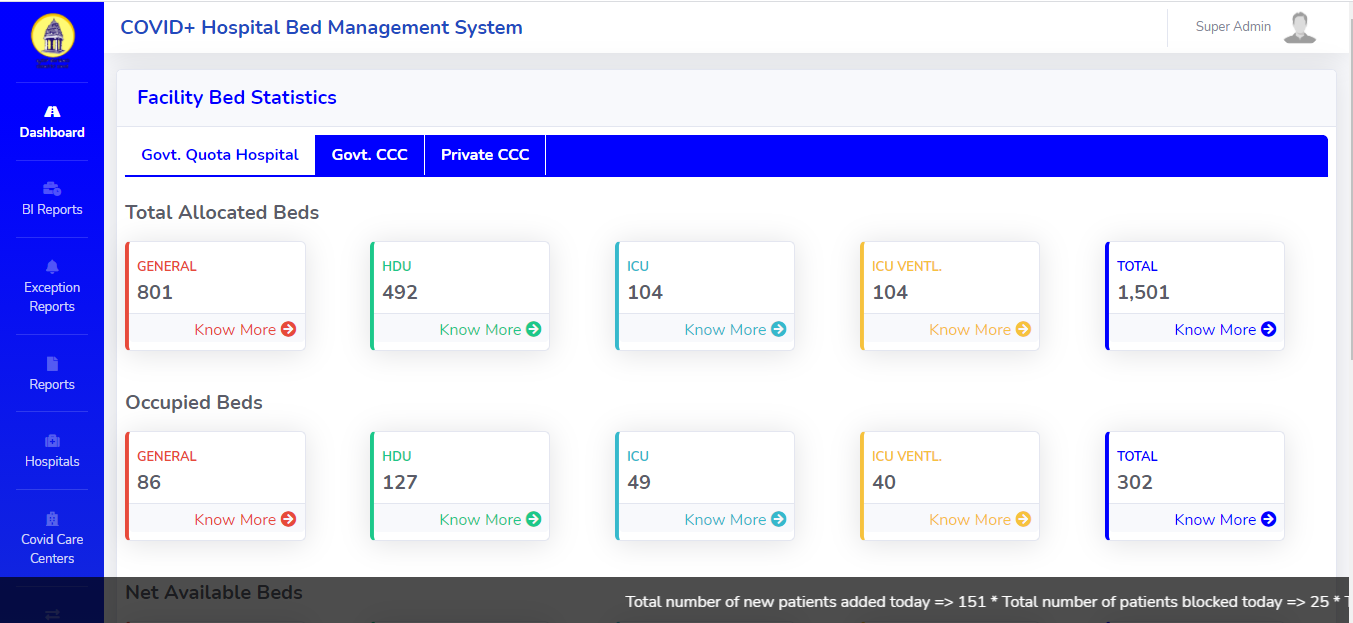Click the occupied General value 86
Image resolution: width=1353 pixels, height=623 pixels.
click(149, 482)
